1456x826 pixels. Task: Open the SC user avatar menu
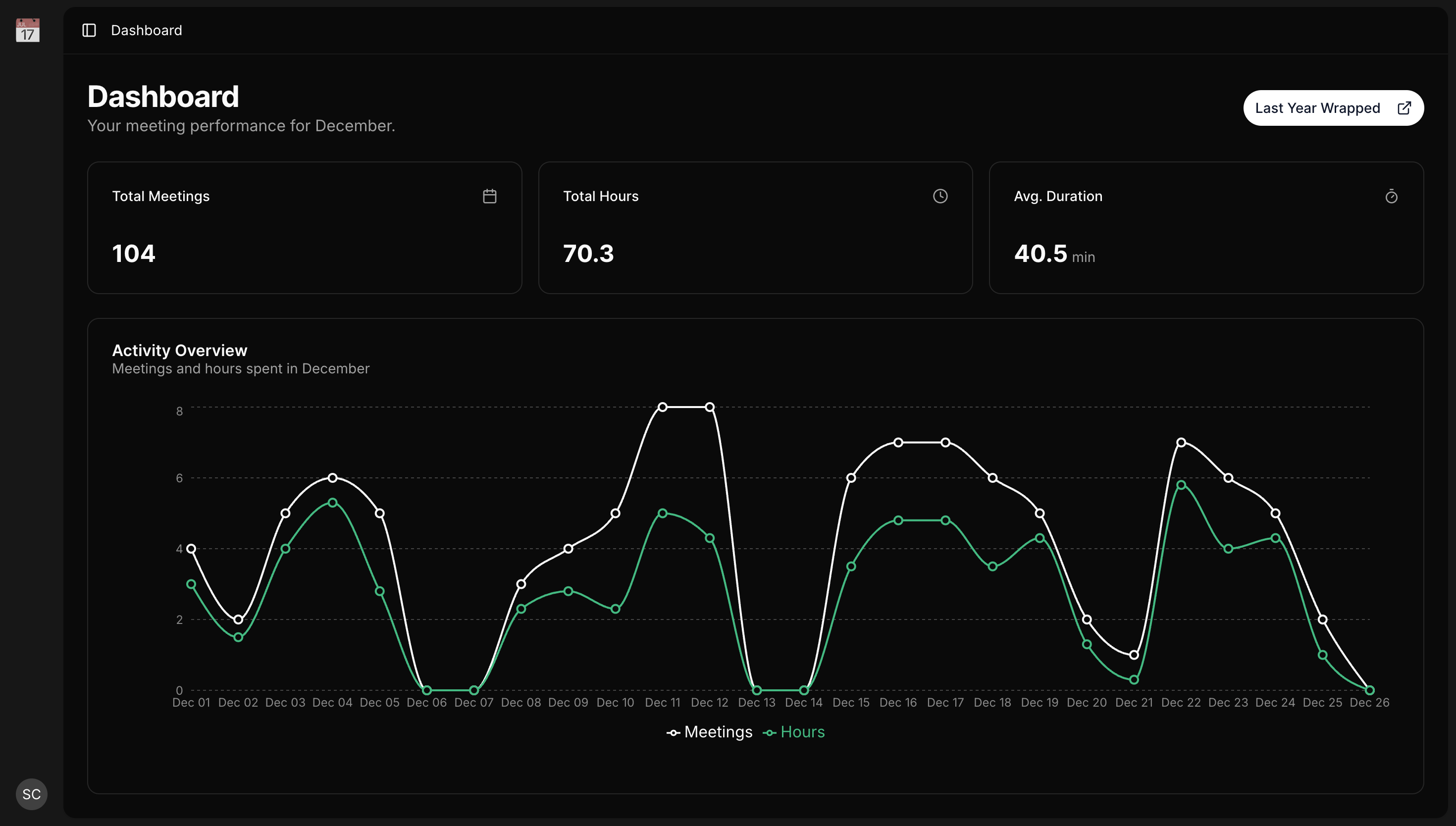(x=31, y=794)
